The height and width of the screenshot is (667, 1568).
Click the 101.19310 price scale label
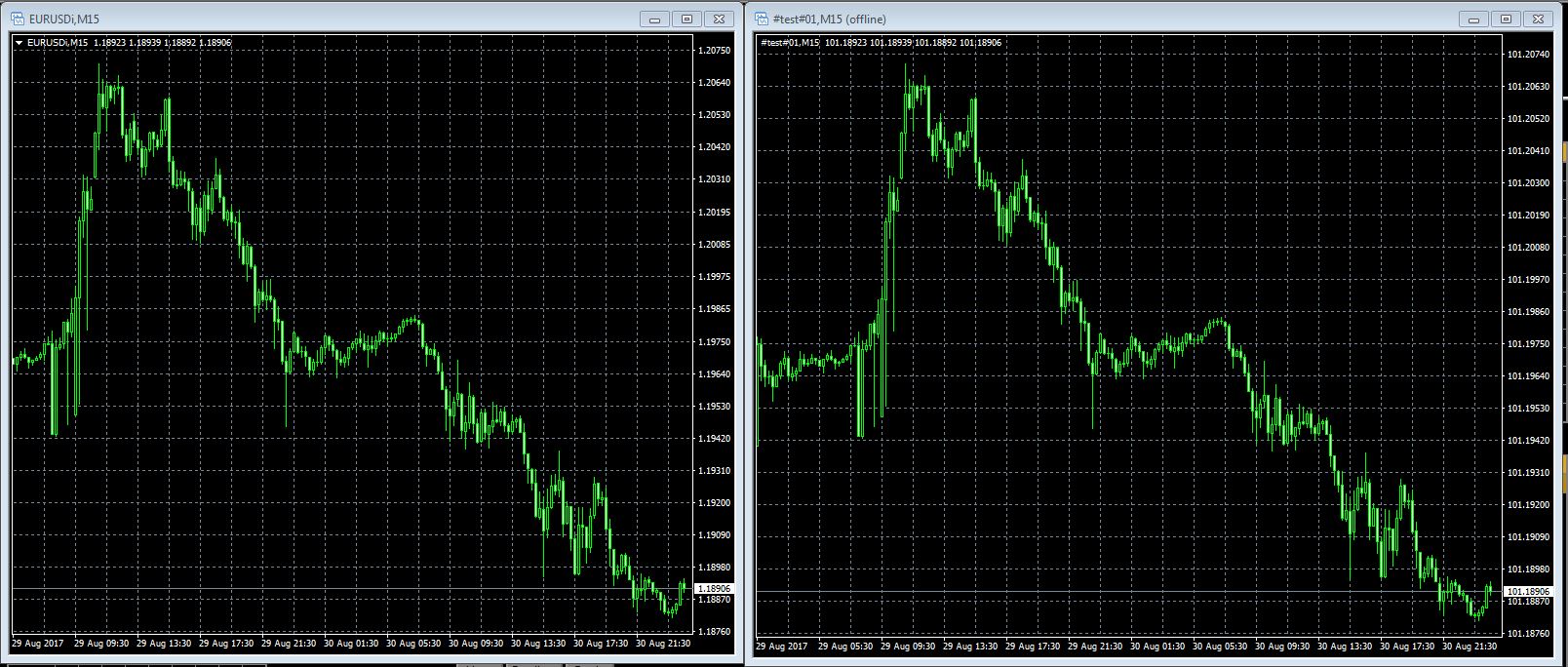(x=1528, y=473)
